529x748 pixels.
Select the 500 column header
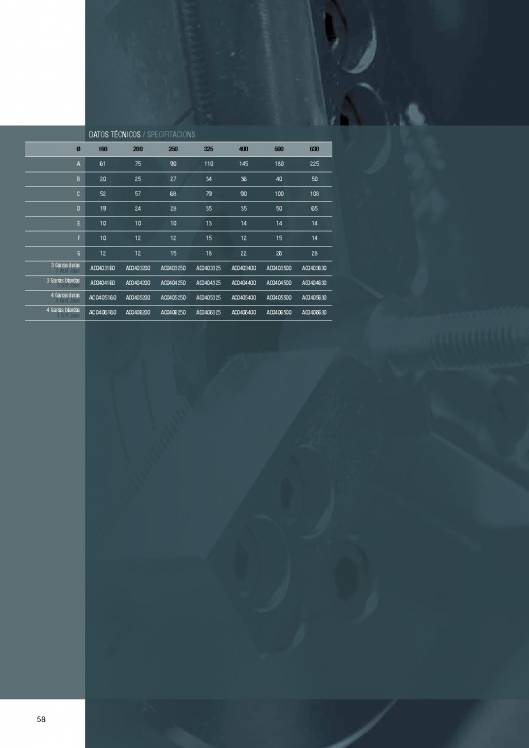tap(279, 149)
